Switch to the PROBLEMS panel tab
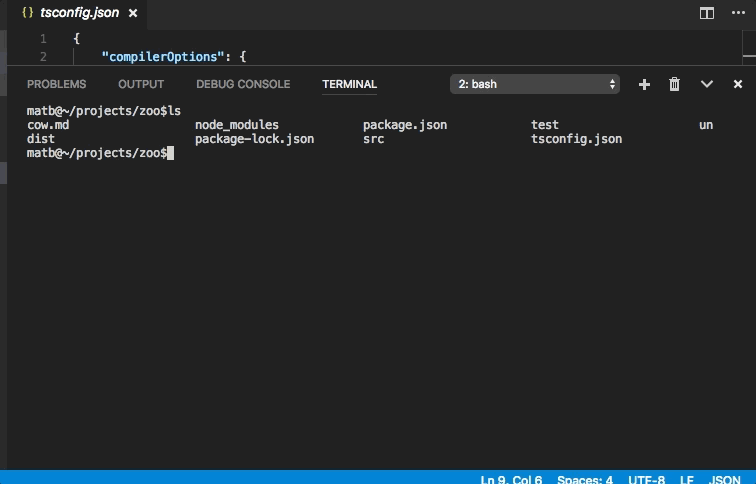756x484 pixels. [x=56, y=84]
